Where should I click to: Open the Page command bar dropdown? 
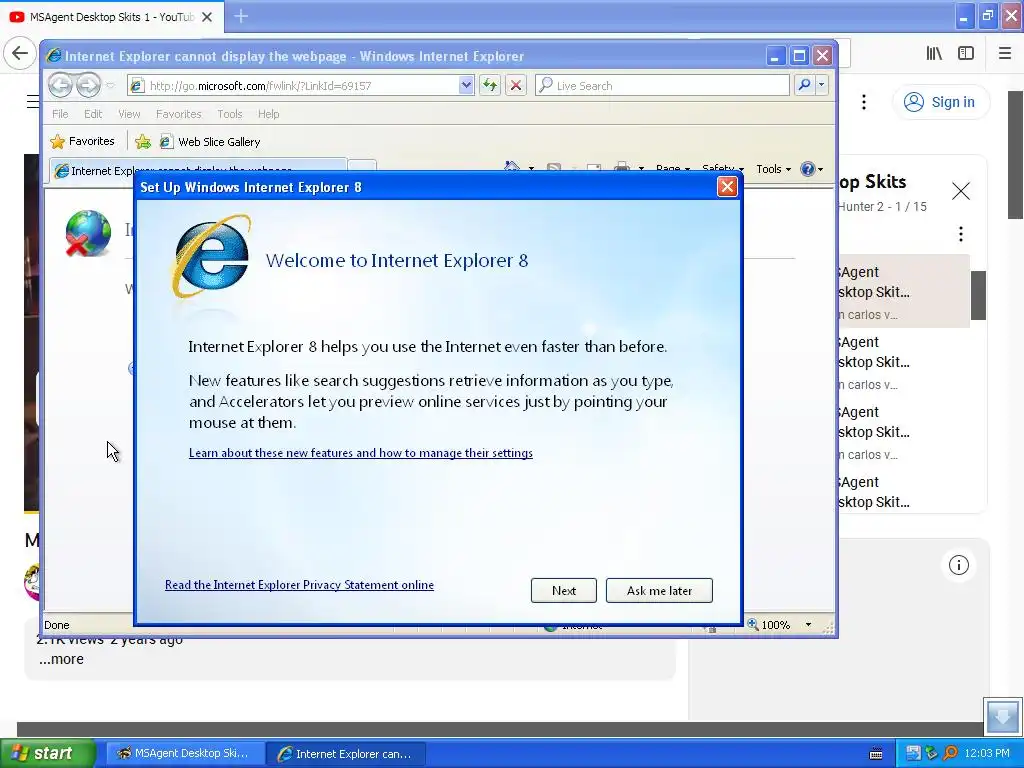(x=673, y=168)
